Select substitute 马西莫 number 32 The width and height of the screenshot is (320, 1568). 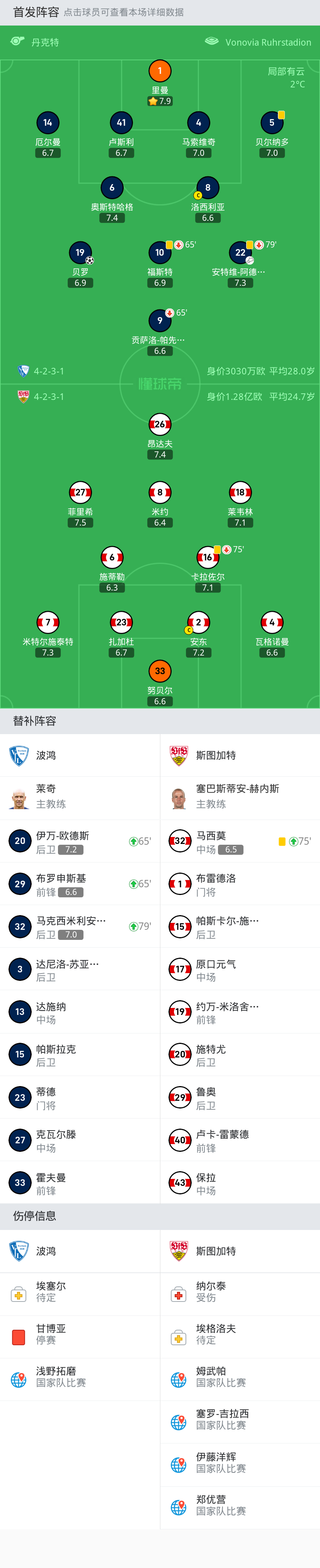(x=240, y=841)
